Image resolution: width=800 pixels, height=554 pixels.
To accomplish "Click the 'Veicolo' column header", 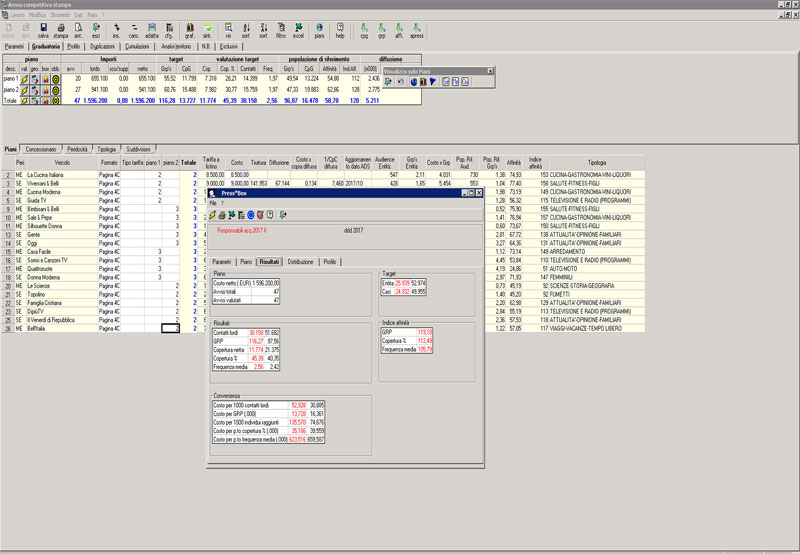I will [x=62, y=162].
